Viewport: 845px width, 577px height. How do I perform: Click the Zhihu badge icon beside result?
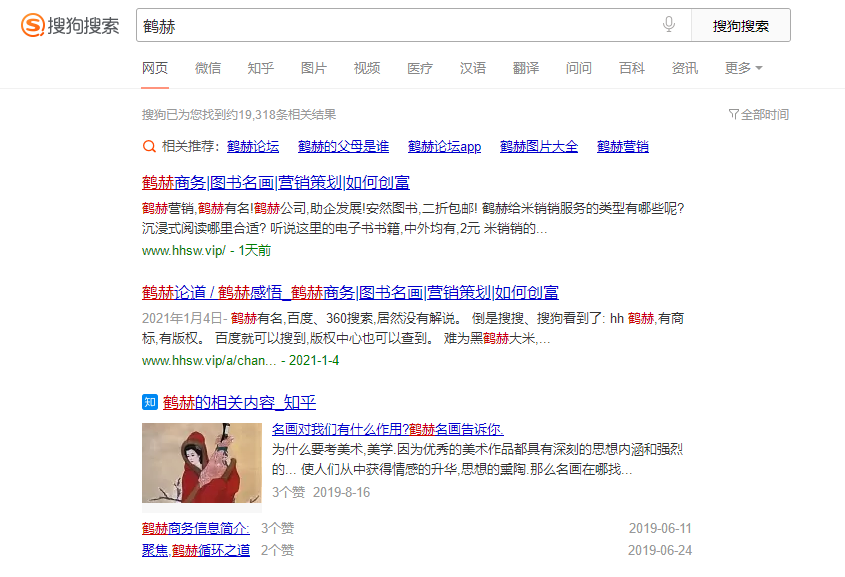(x=150, y=402)
